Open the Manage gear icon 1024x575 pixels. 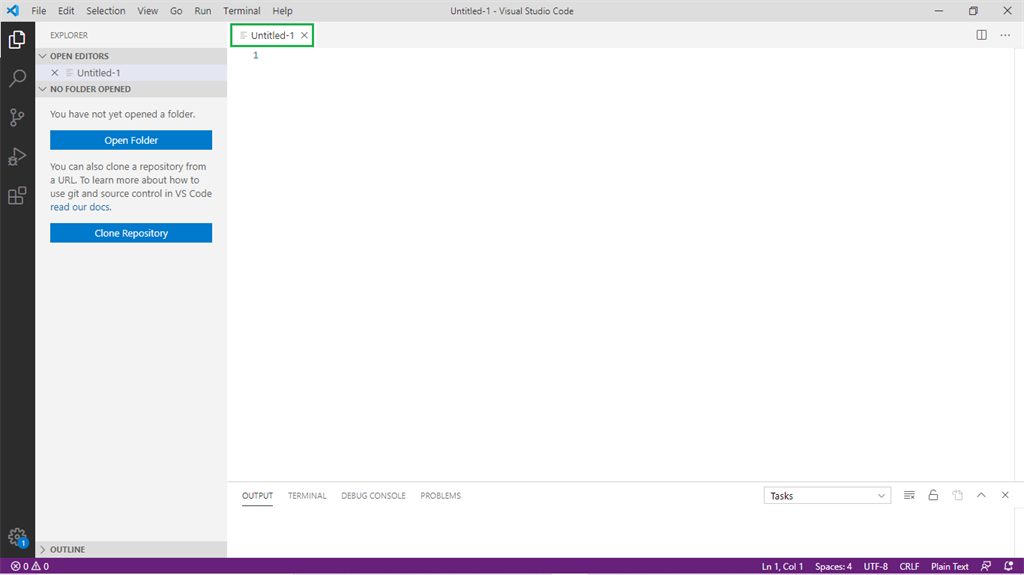[17, 538]
